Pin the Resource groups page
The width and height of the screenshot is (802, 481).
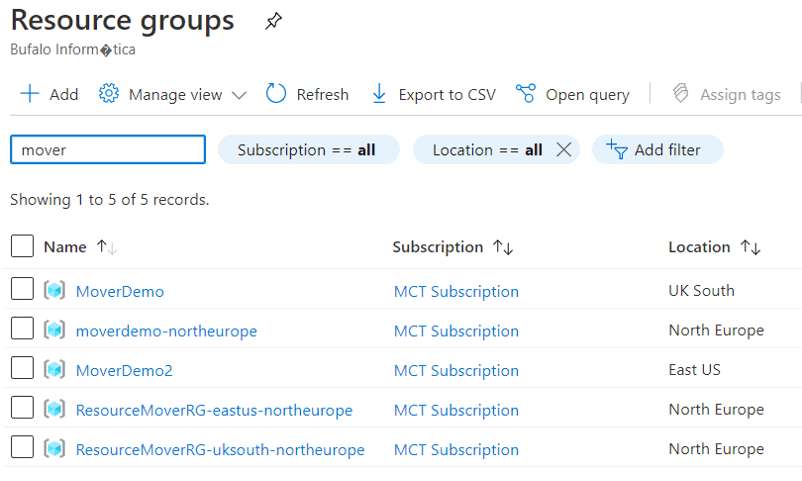coord(273,21)
